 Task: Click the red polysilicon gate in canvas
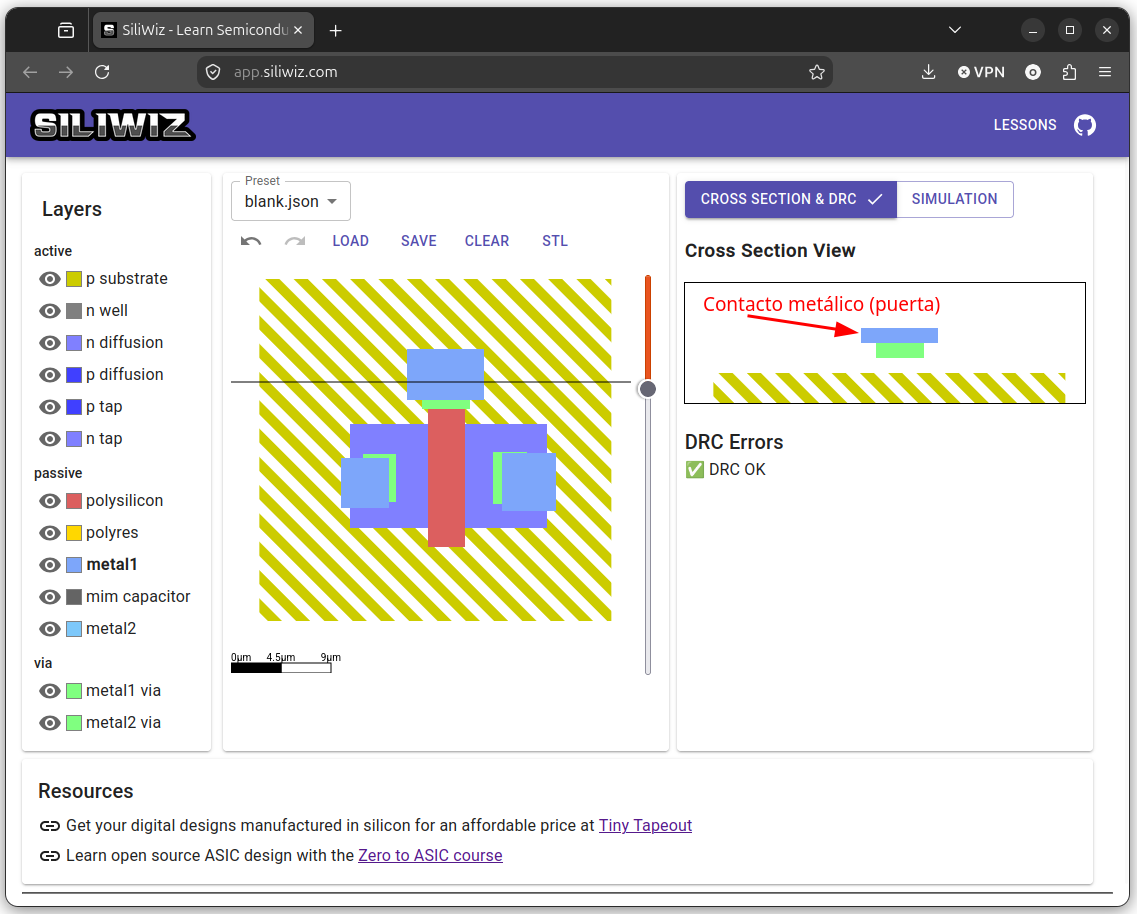[446, 477]
